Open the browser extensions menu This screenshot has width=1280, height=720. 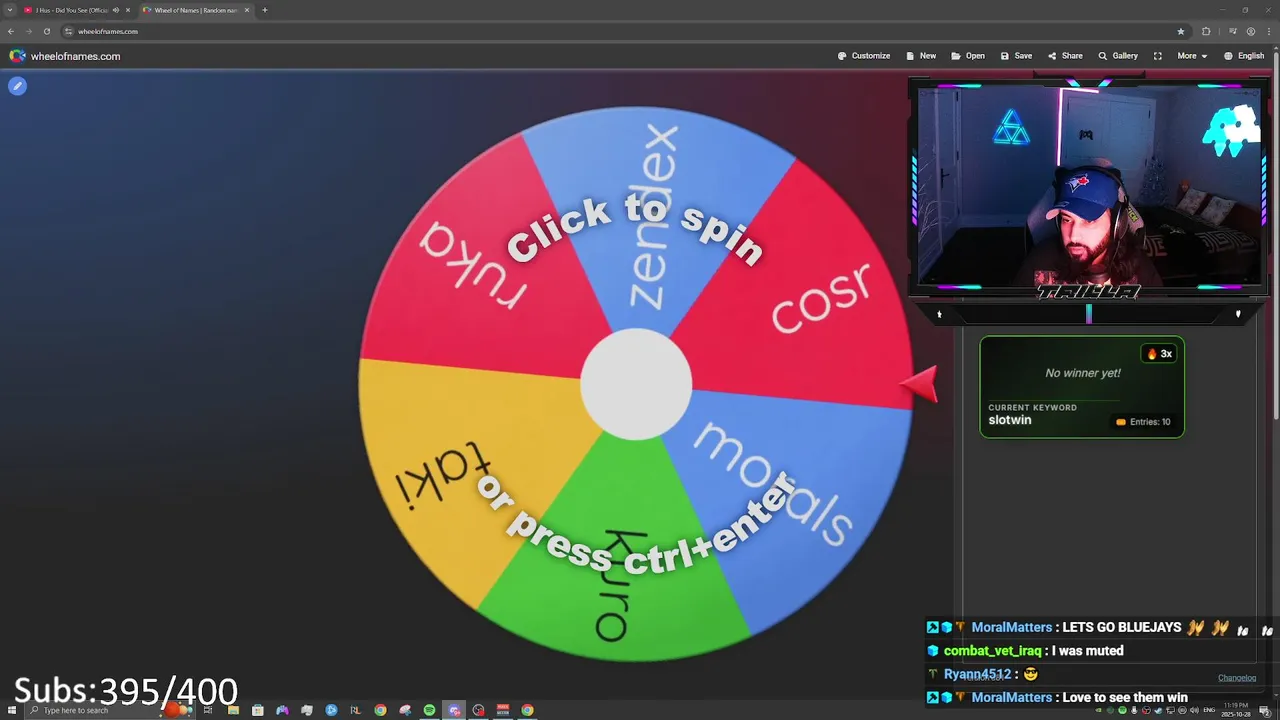coord(1206,31)
